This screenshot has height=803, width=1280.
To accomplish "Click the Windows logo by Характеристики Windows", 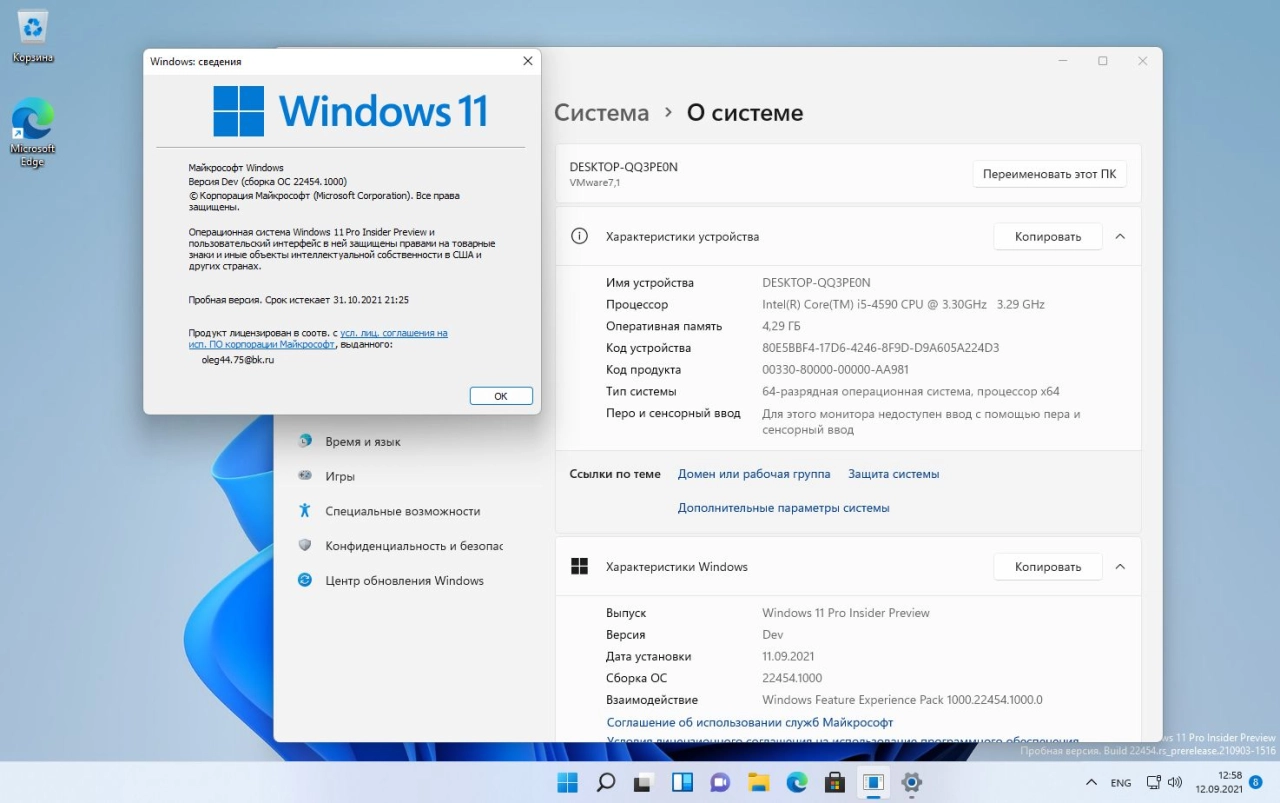I will [x=579, y=567].
